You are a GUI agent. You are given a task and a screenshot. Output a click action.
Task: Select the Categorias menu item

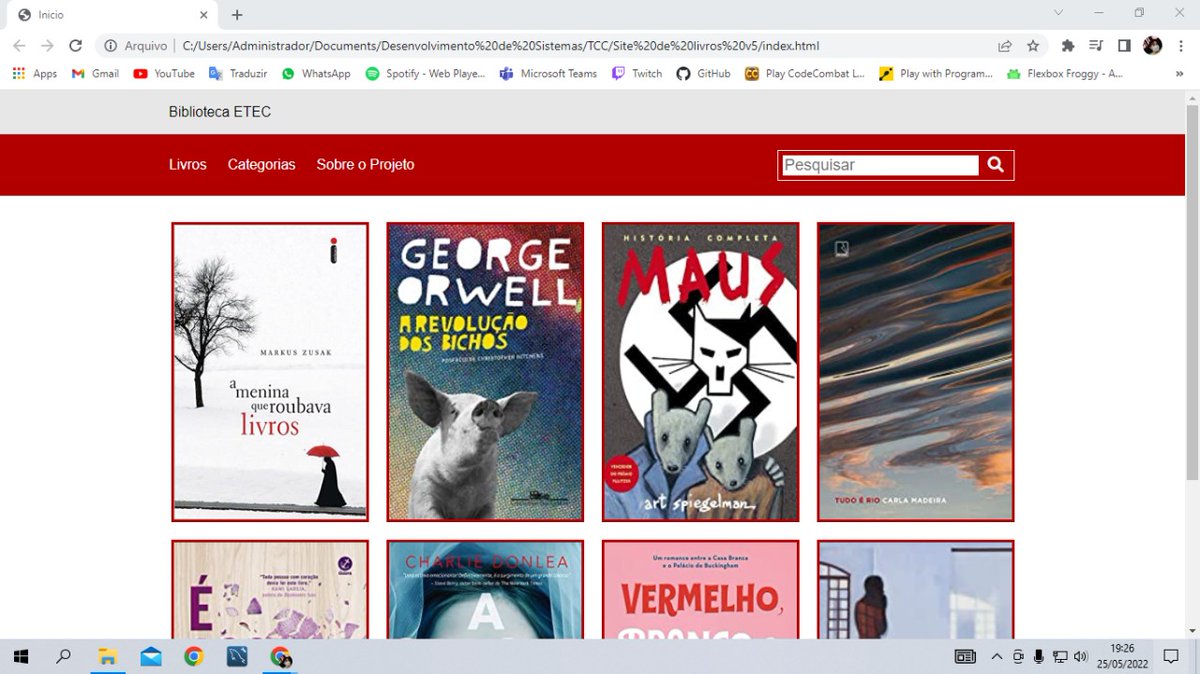261,165
